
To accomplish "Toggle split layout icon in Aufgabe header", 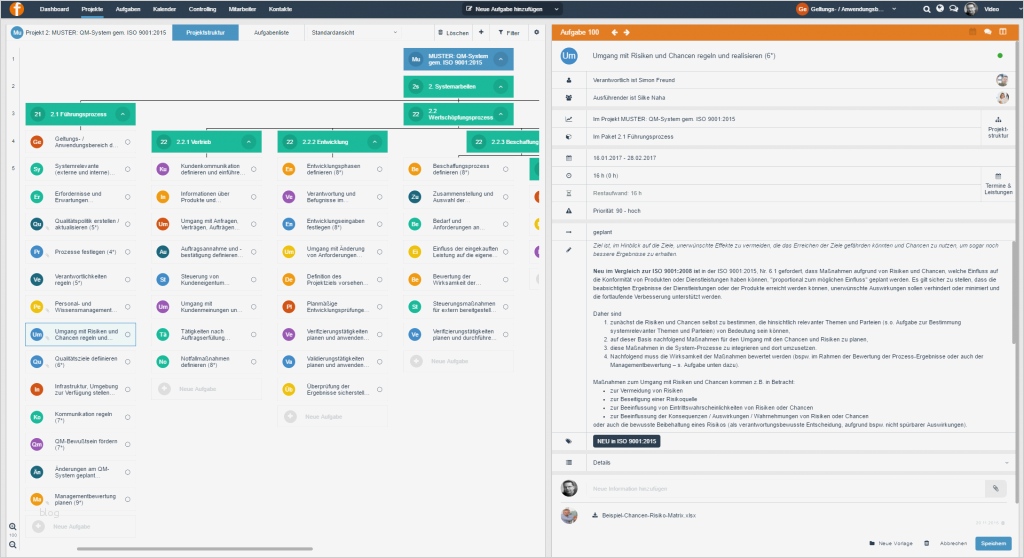I will pyautogui.click(x=1002, y=32).
